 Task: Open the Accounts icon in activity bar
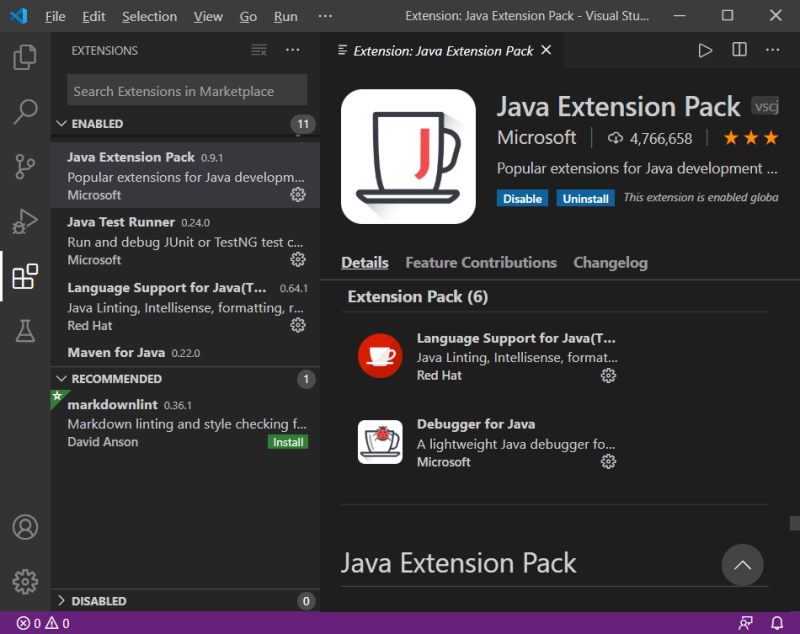[25, 527]
